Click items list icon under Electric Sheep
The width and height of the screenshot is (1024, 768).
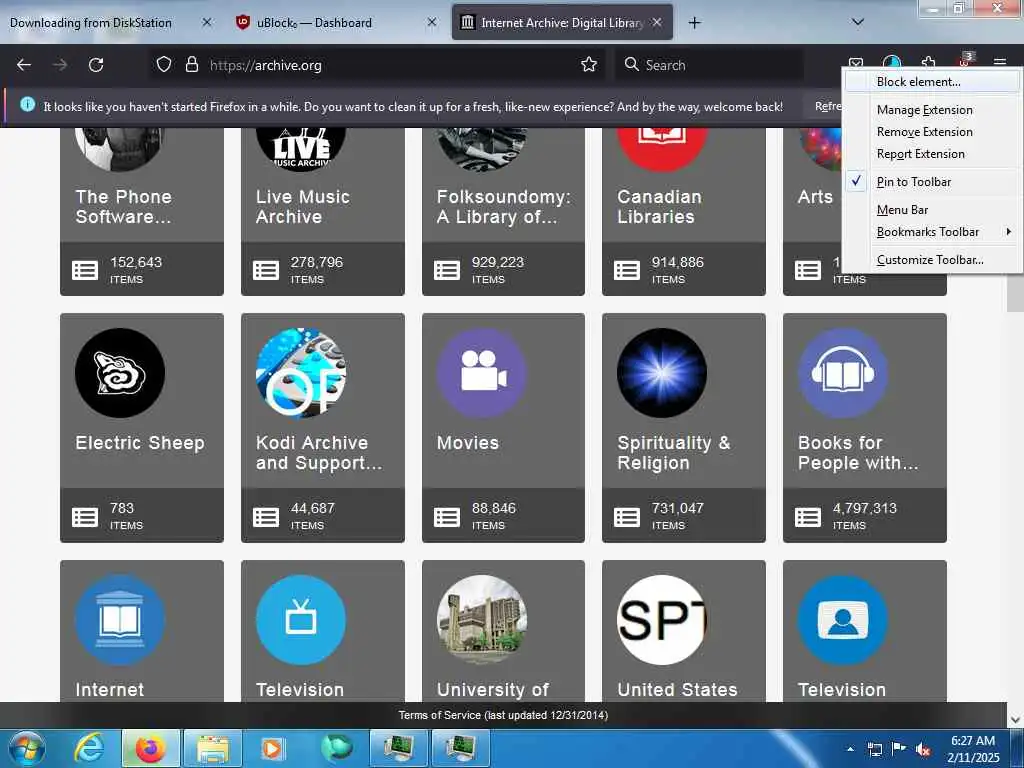point(85,517)
